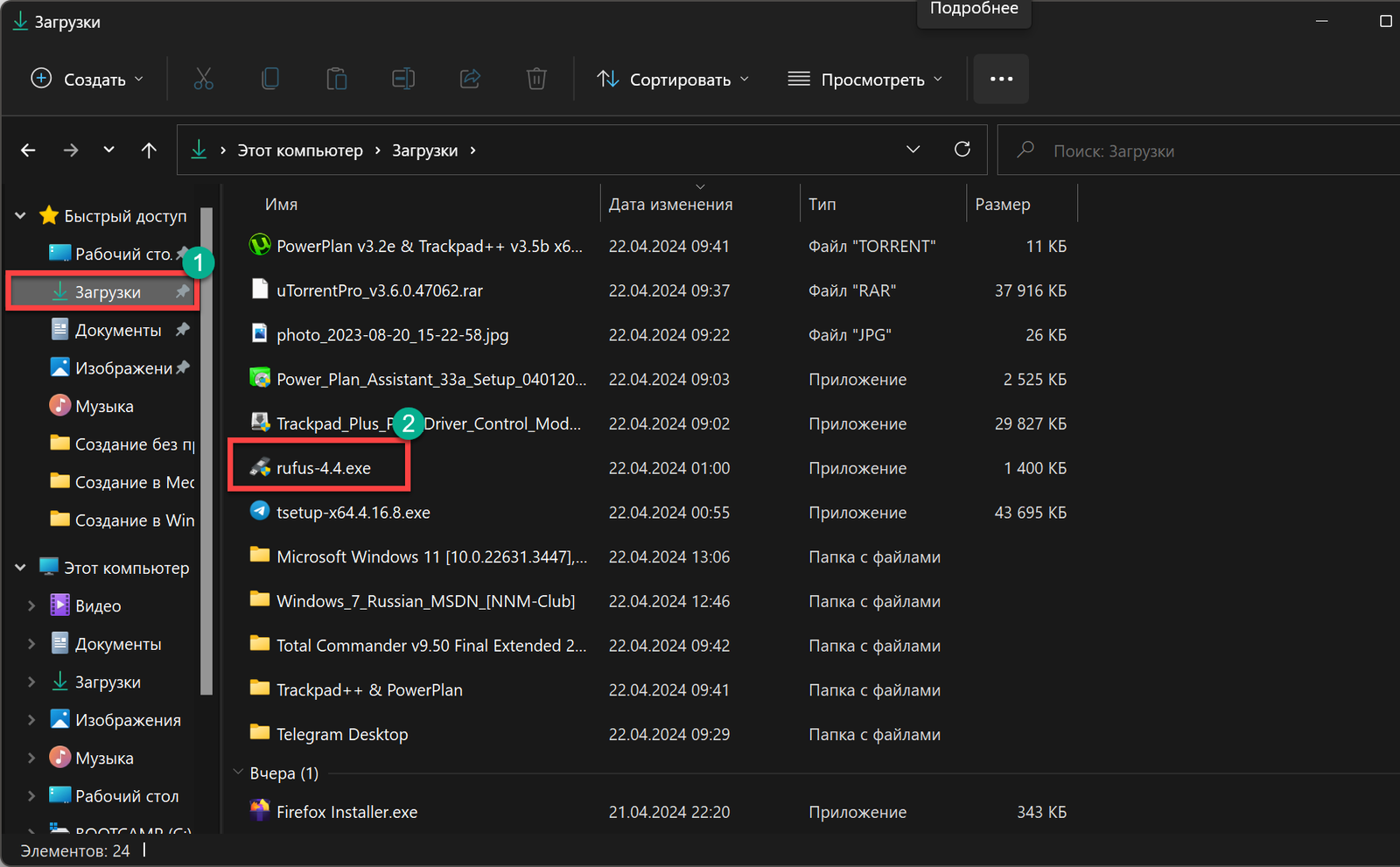Sort by the Тип column header

click(822, 204)
